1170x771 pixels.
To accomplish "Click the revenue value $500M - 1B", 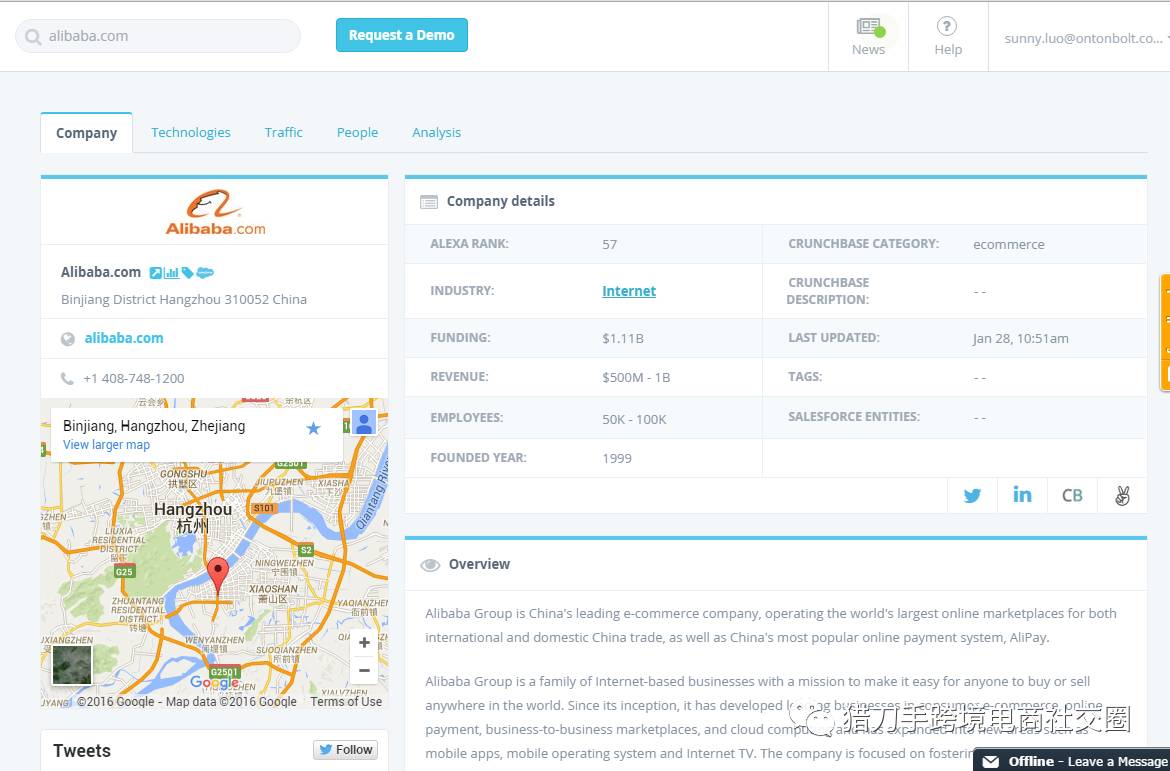I will [x=636, y=378].
